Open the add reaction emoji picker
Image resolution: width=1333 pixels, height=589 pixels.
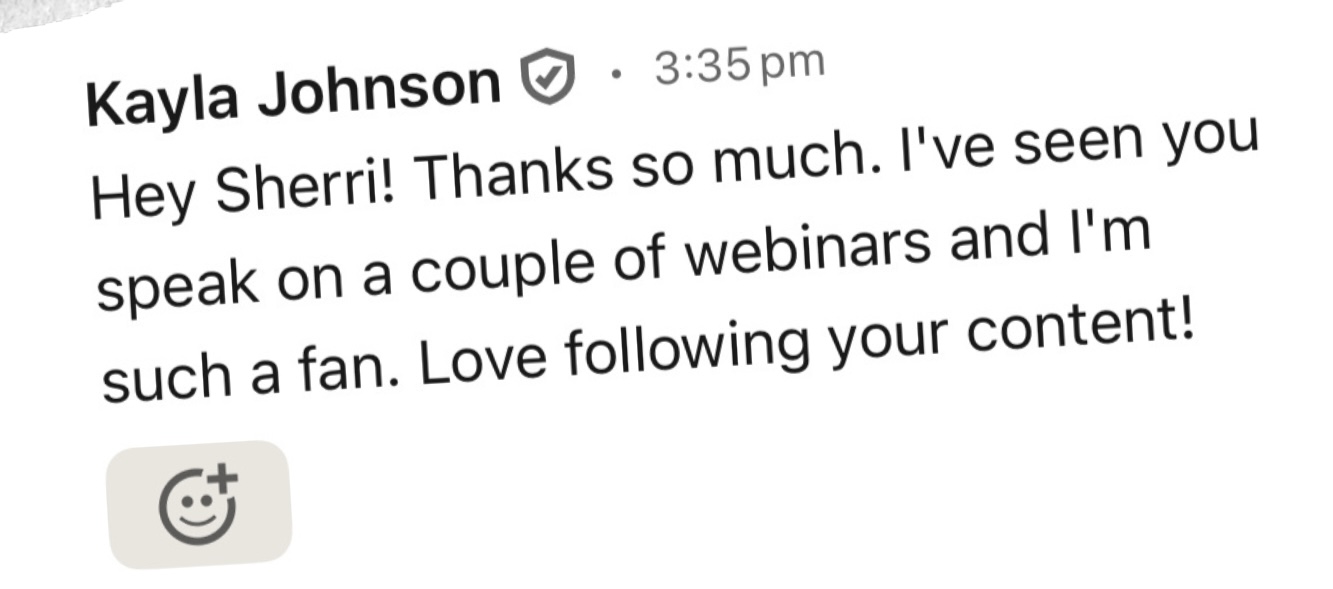click(199, 505)
